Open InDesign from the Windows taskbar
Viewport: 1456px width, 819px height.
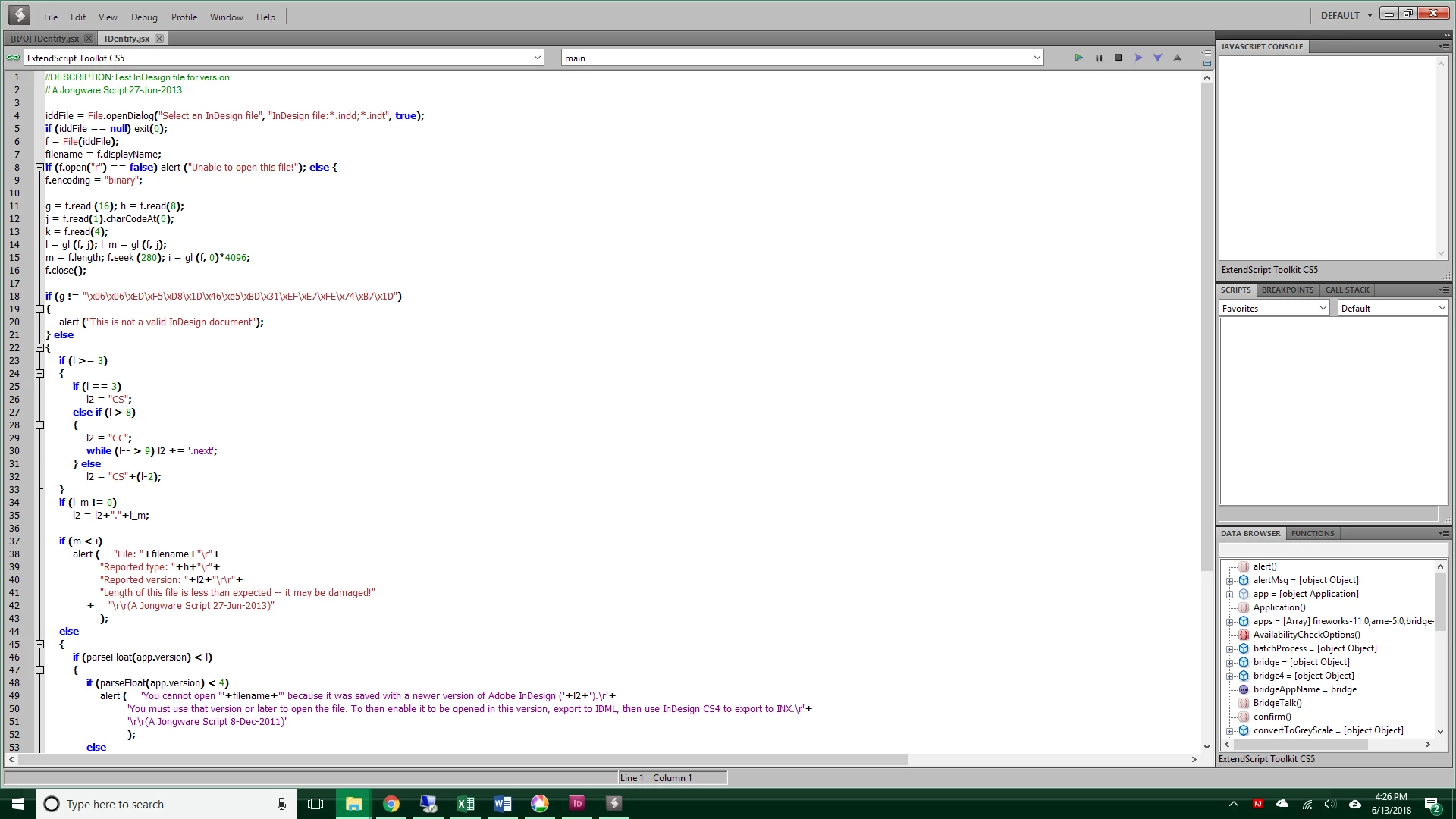(576, 803)
